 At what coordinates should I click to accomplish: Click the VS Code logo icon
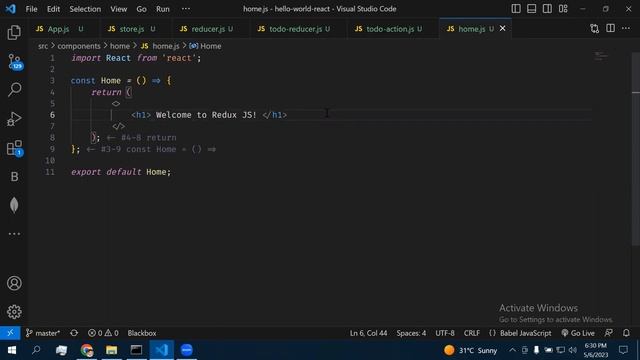tap(11, 9)
